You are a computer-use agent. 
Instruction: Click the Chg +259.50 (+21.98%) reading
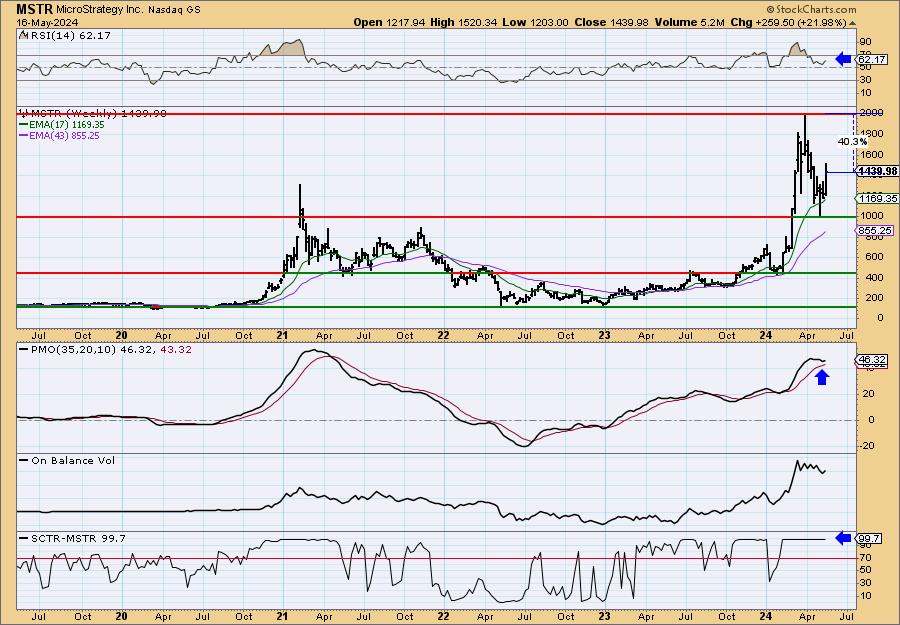click(788, 22)
